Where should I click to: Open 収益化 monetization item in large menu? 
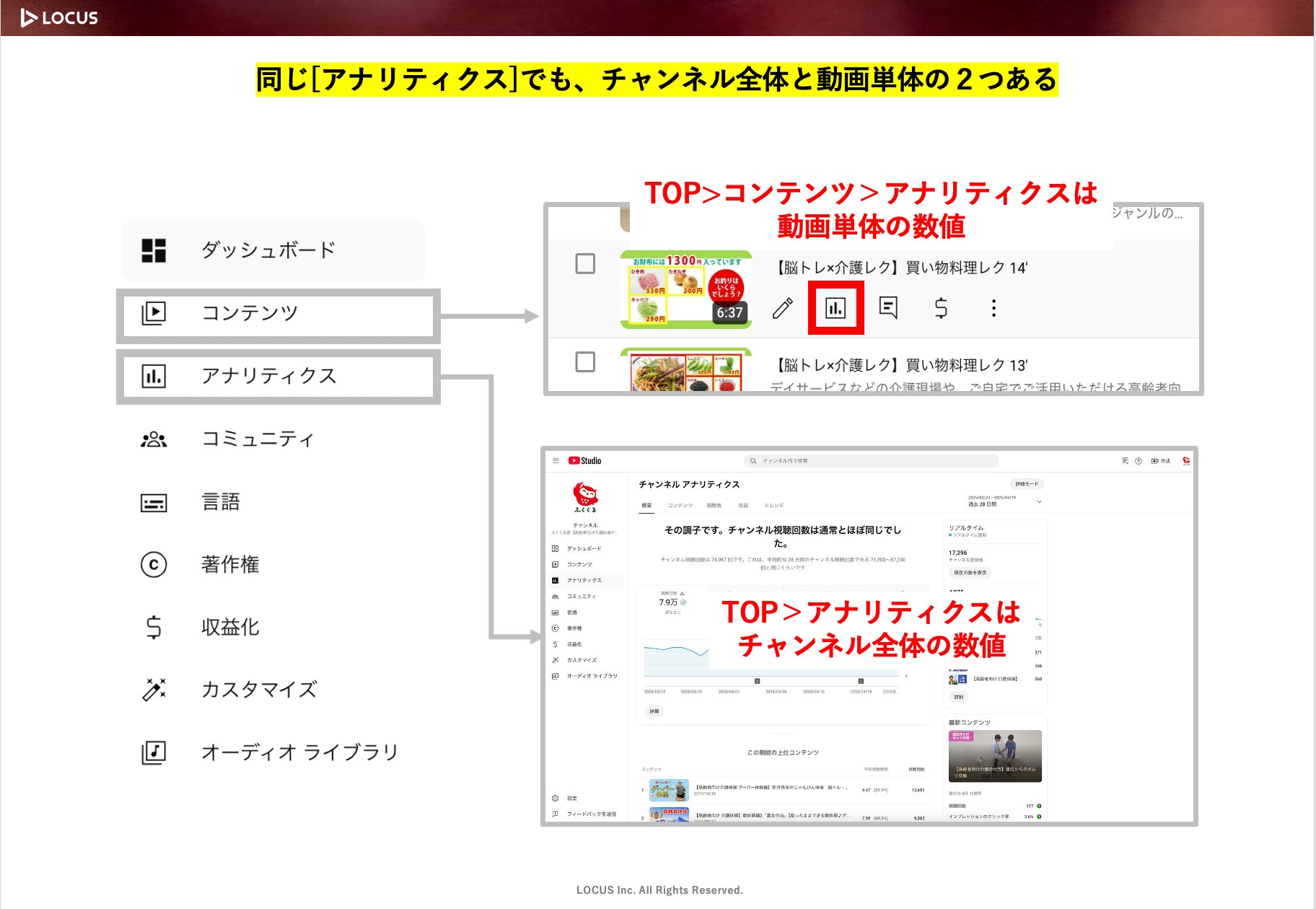[x=200, y=627]
